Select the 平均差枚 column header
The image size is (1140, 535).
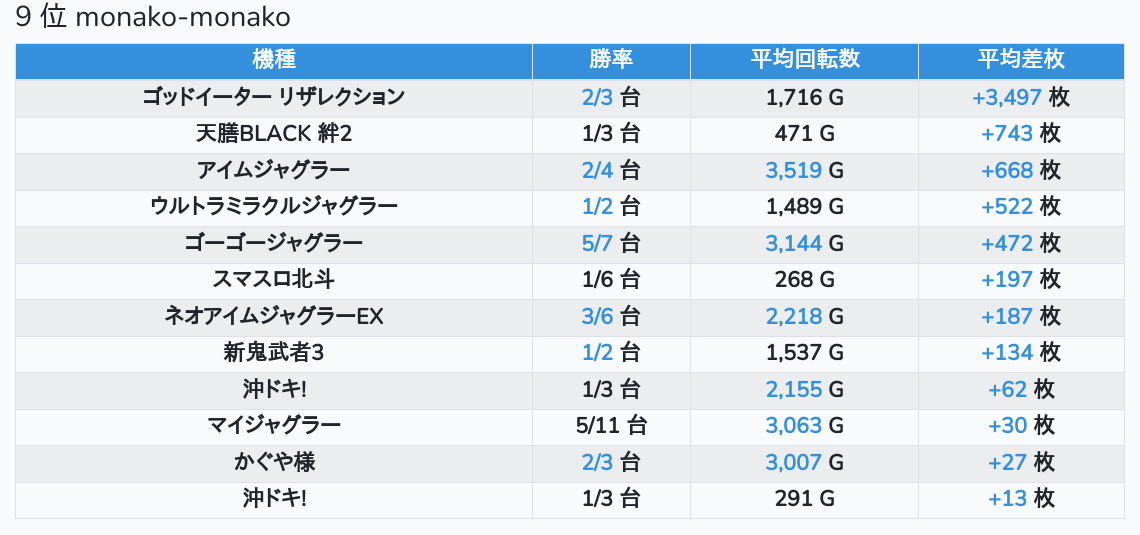[x=1020, y=60]
